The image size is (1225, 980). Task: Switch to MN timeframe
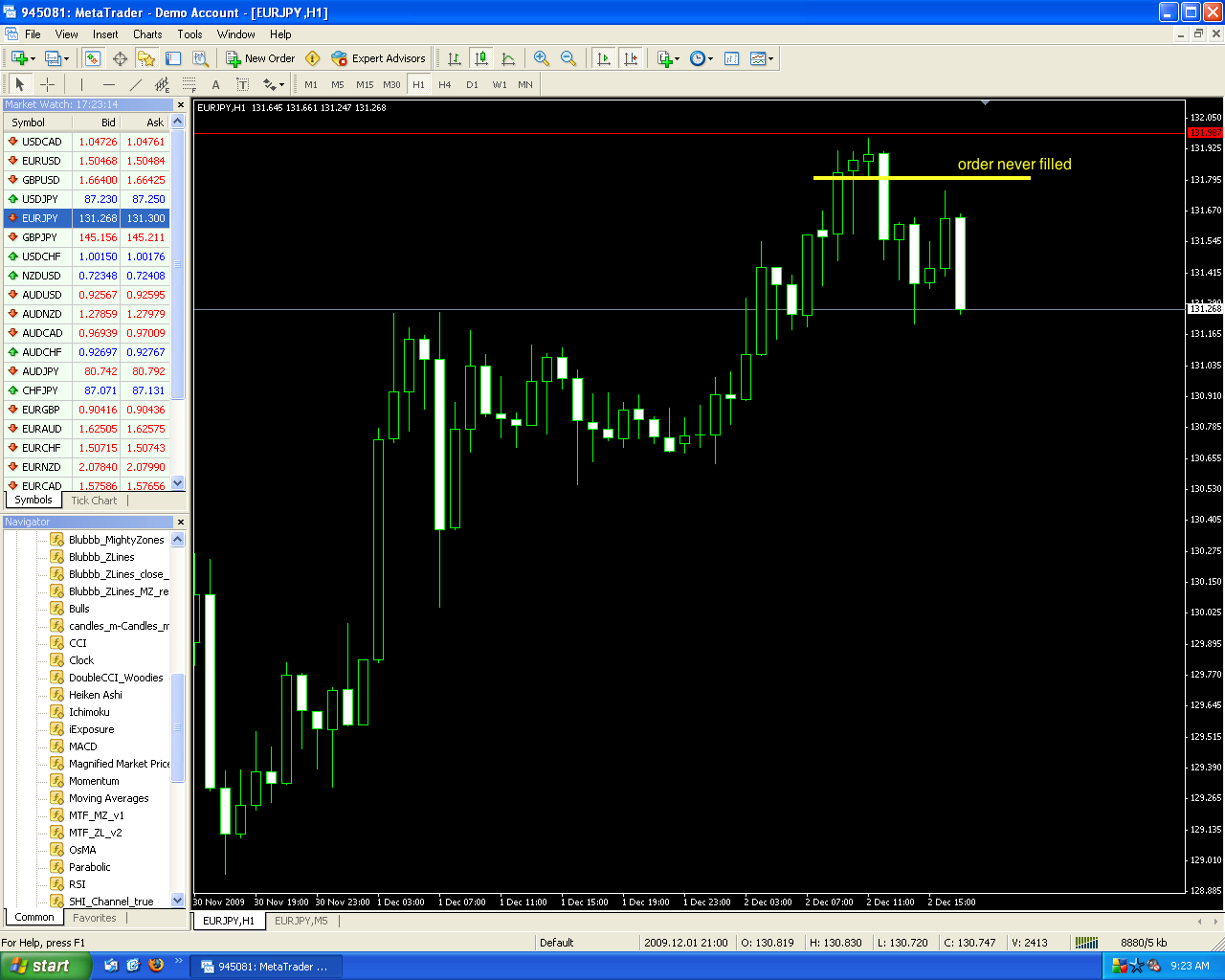point(525,84)
